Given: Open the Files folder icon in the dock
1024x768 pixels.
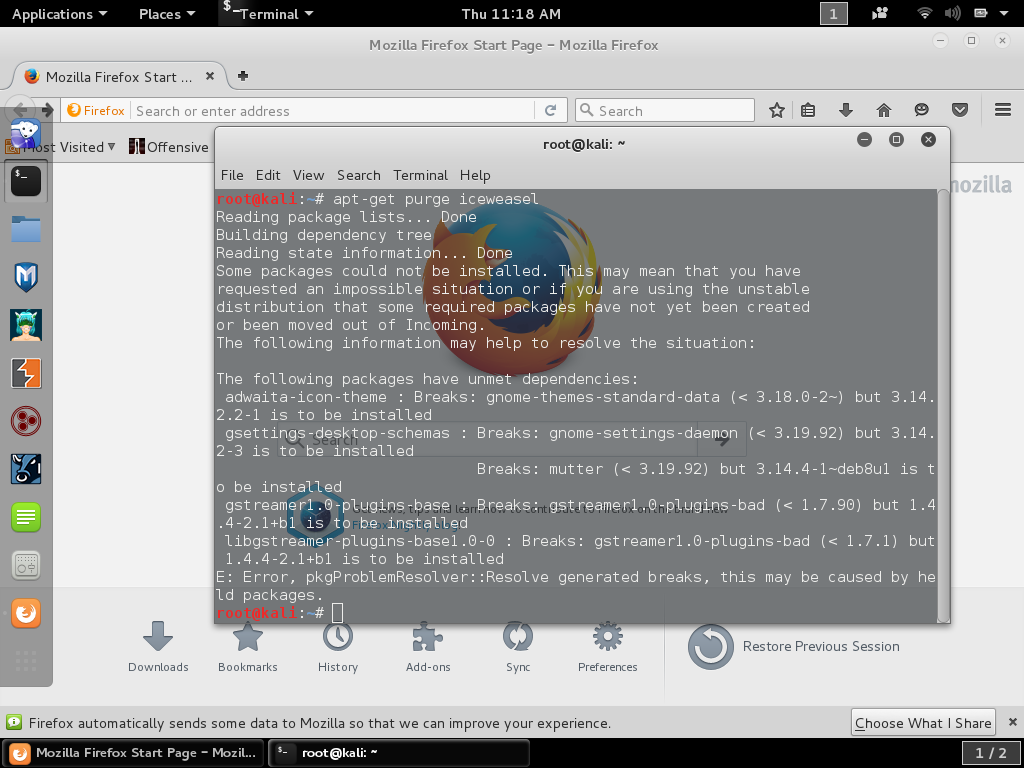Looking at the screenshot, I should [x=26, y=229].
